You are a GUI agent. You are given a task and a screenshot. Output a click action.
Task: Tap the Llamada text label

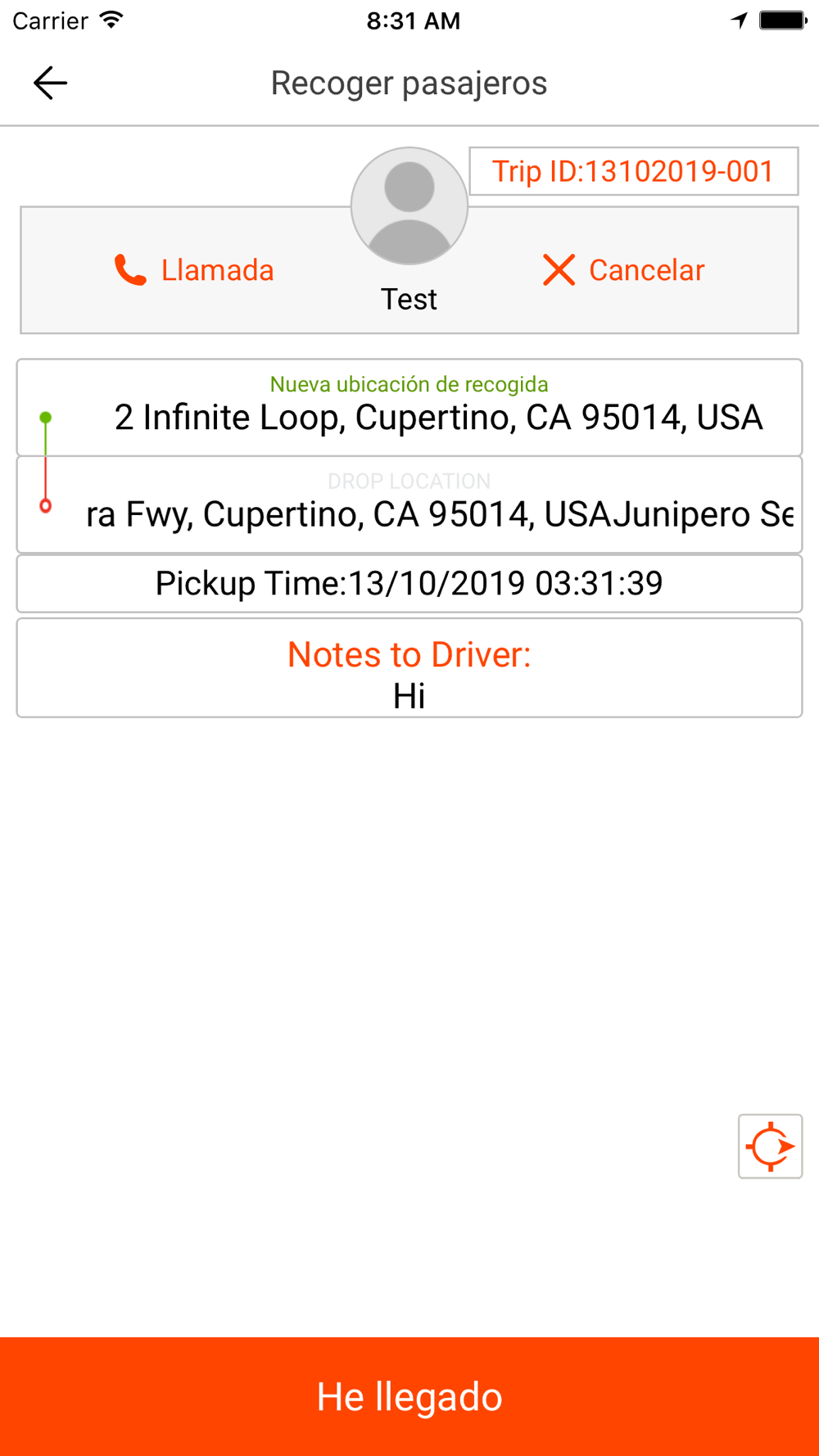coord(217,270)
